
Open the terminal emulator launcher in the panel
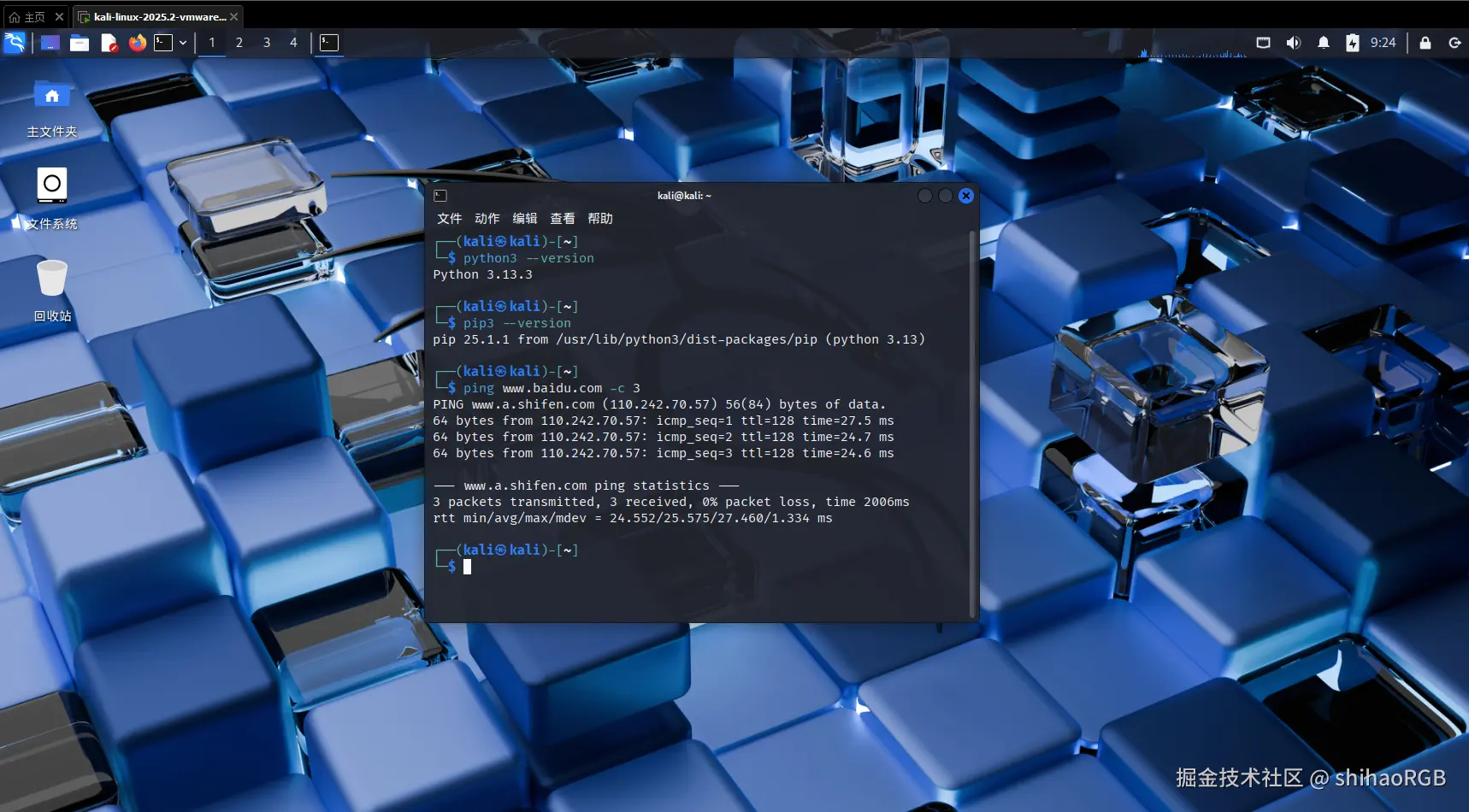[x=163, y=43]
